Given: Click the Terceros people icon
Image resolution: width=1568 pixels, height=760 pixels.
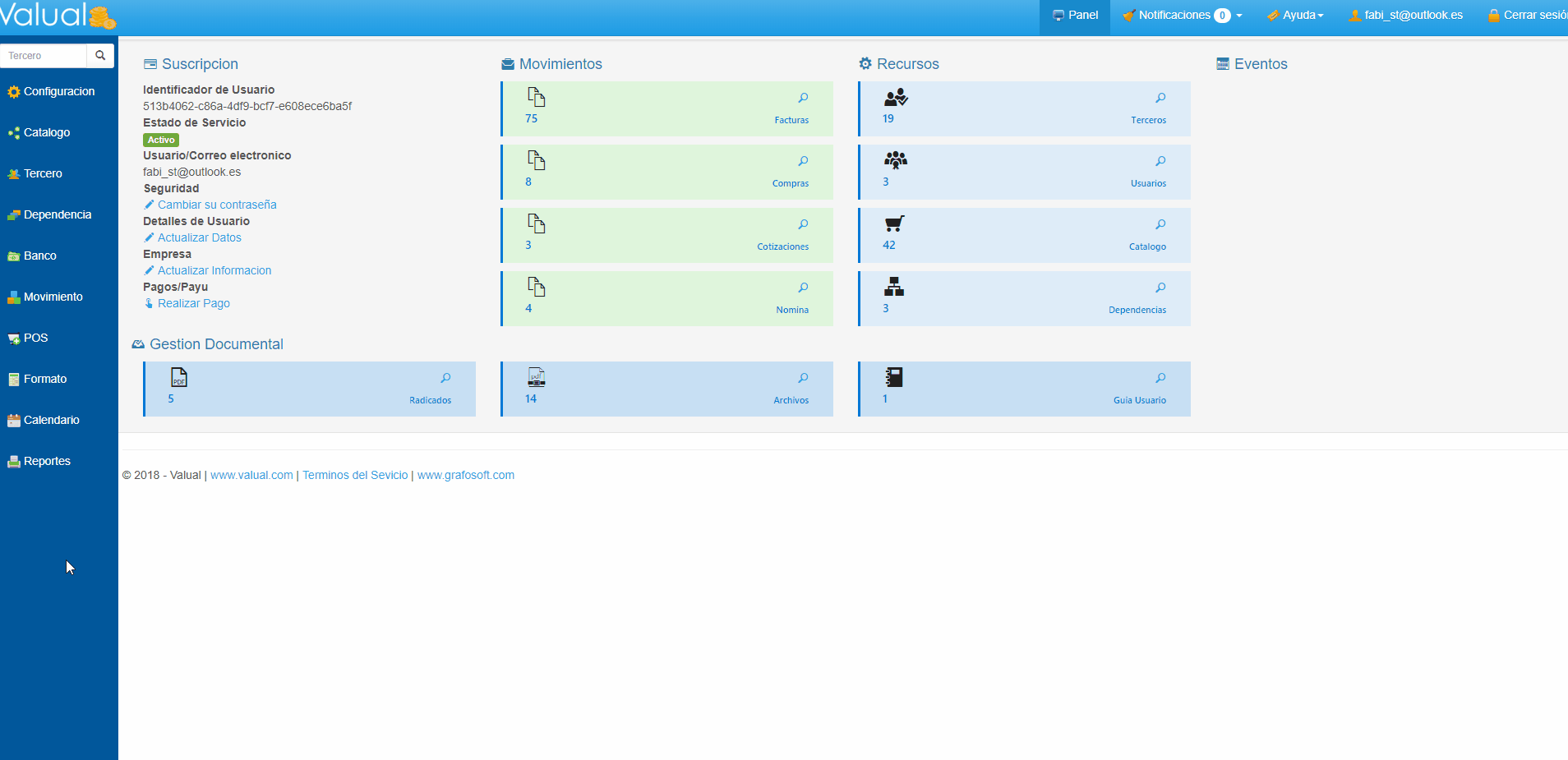Looking at the screenshot, I should click(895, 98).
